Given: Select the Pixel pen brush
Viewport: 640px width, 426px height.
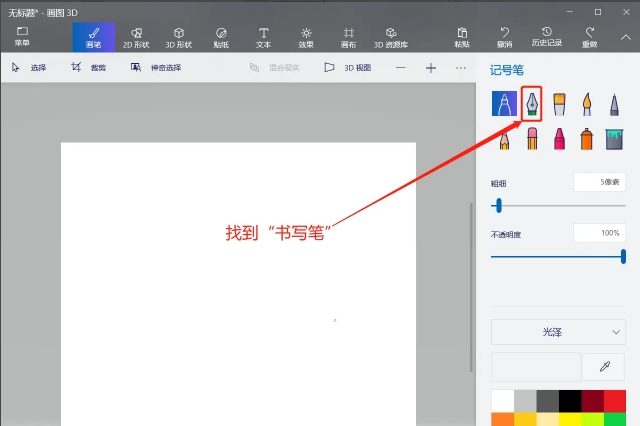Looking at the screenshot, I should coord(614,104).
